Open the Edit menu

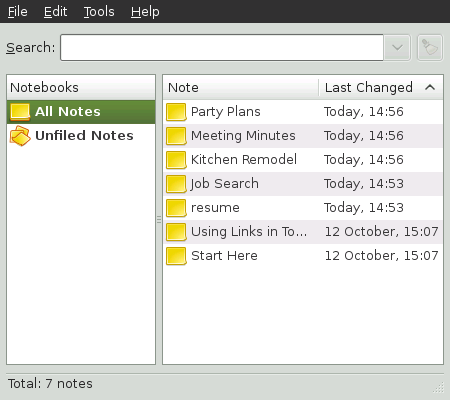(x=55, y=12)
